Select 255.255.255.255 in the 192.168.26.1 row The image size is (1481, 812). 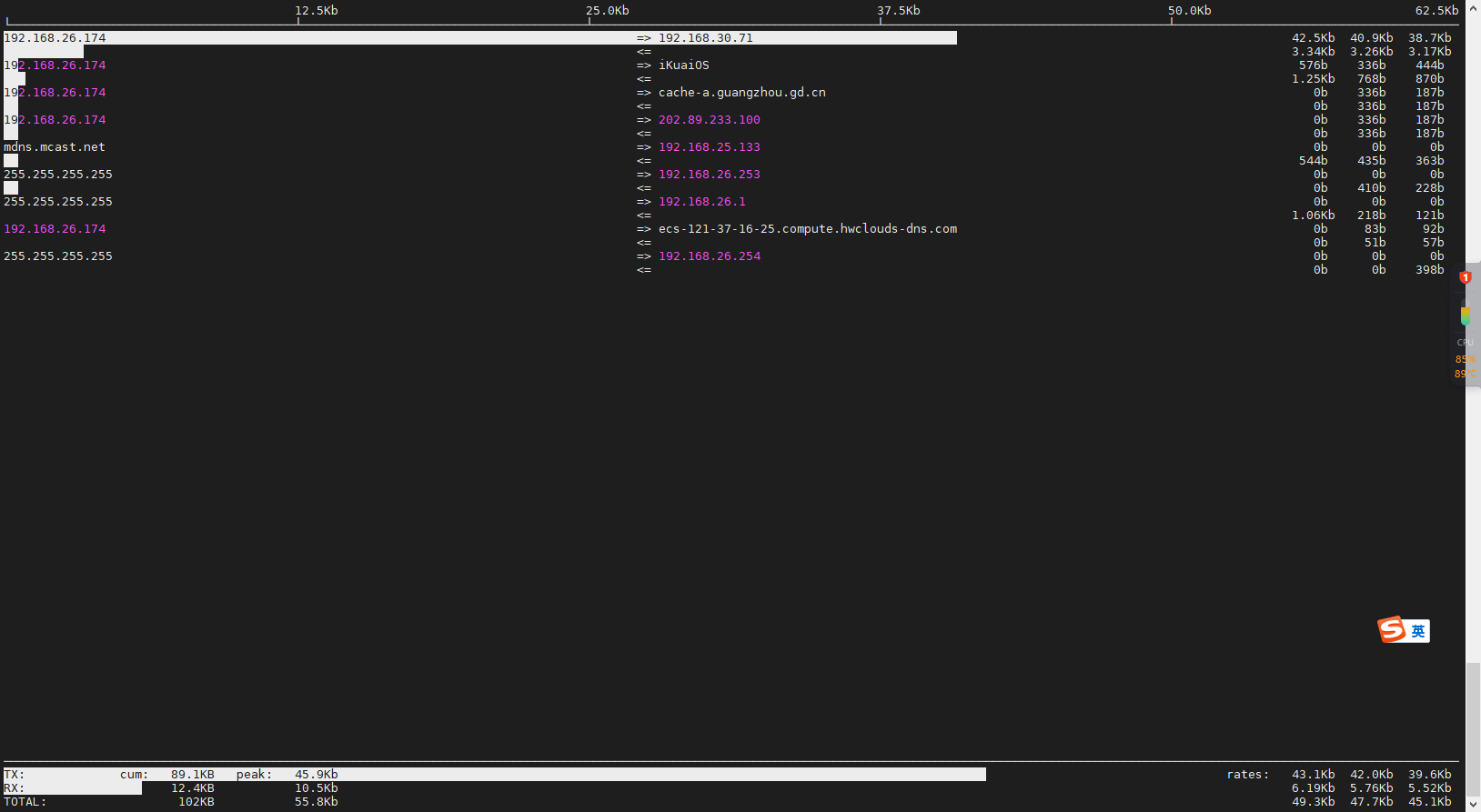pyautogui.click(x=58, y=201)
